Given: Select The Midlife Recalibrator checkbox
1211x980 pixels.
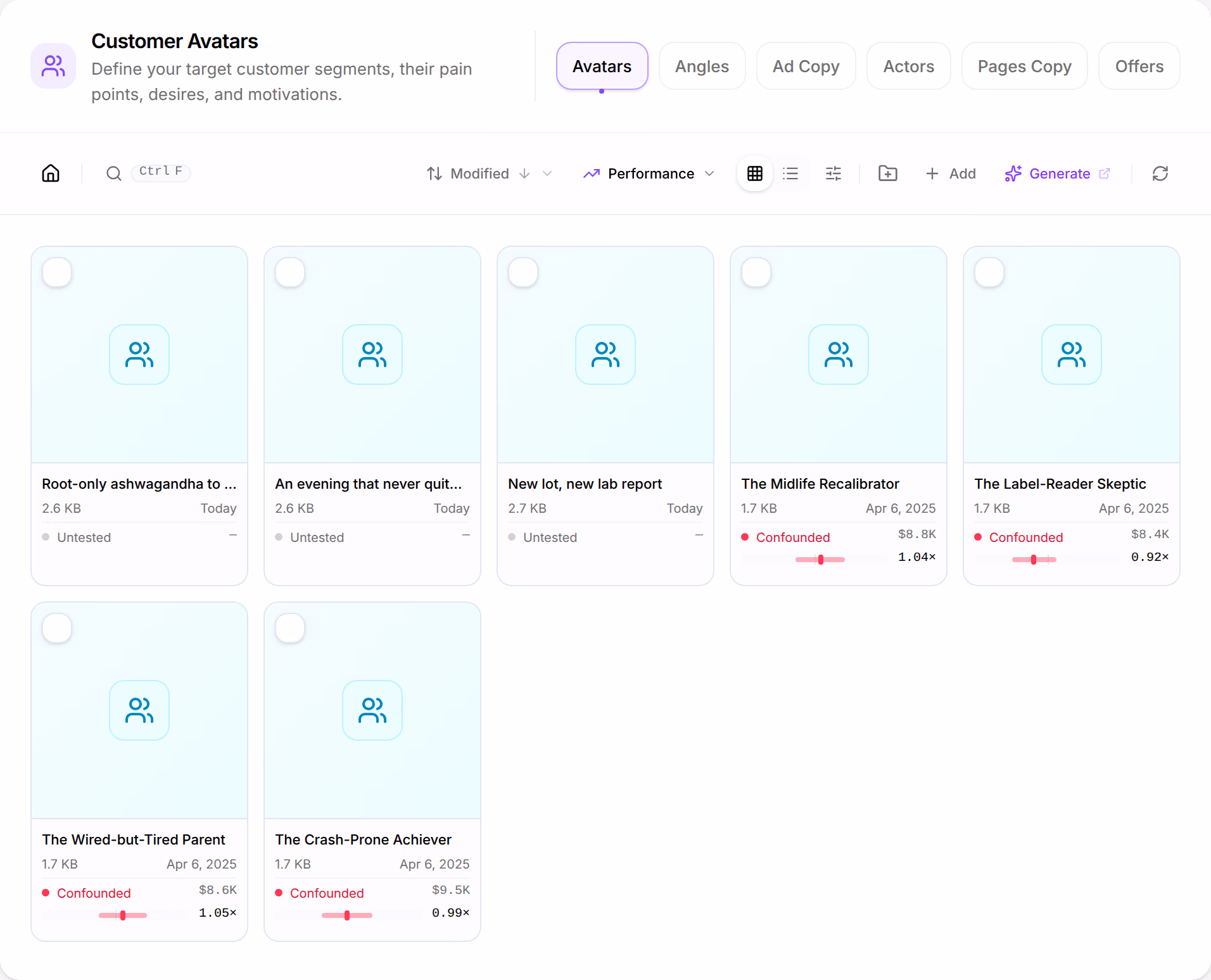Looking at the screenshot, I should [756, 273].
